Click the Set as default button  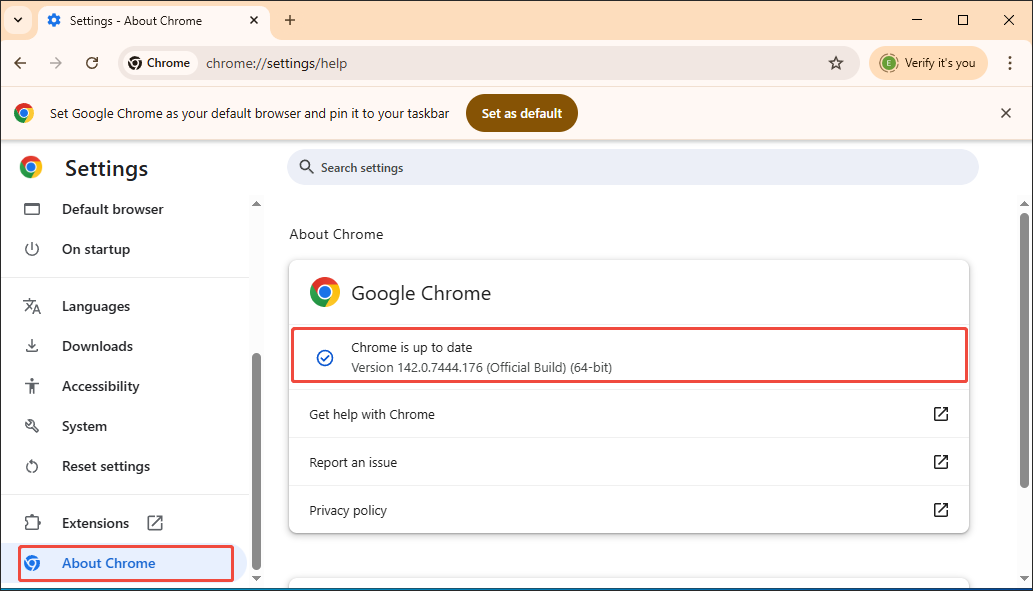point(521,113)
